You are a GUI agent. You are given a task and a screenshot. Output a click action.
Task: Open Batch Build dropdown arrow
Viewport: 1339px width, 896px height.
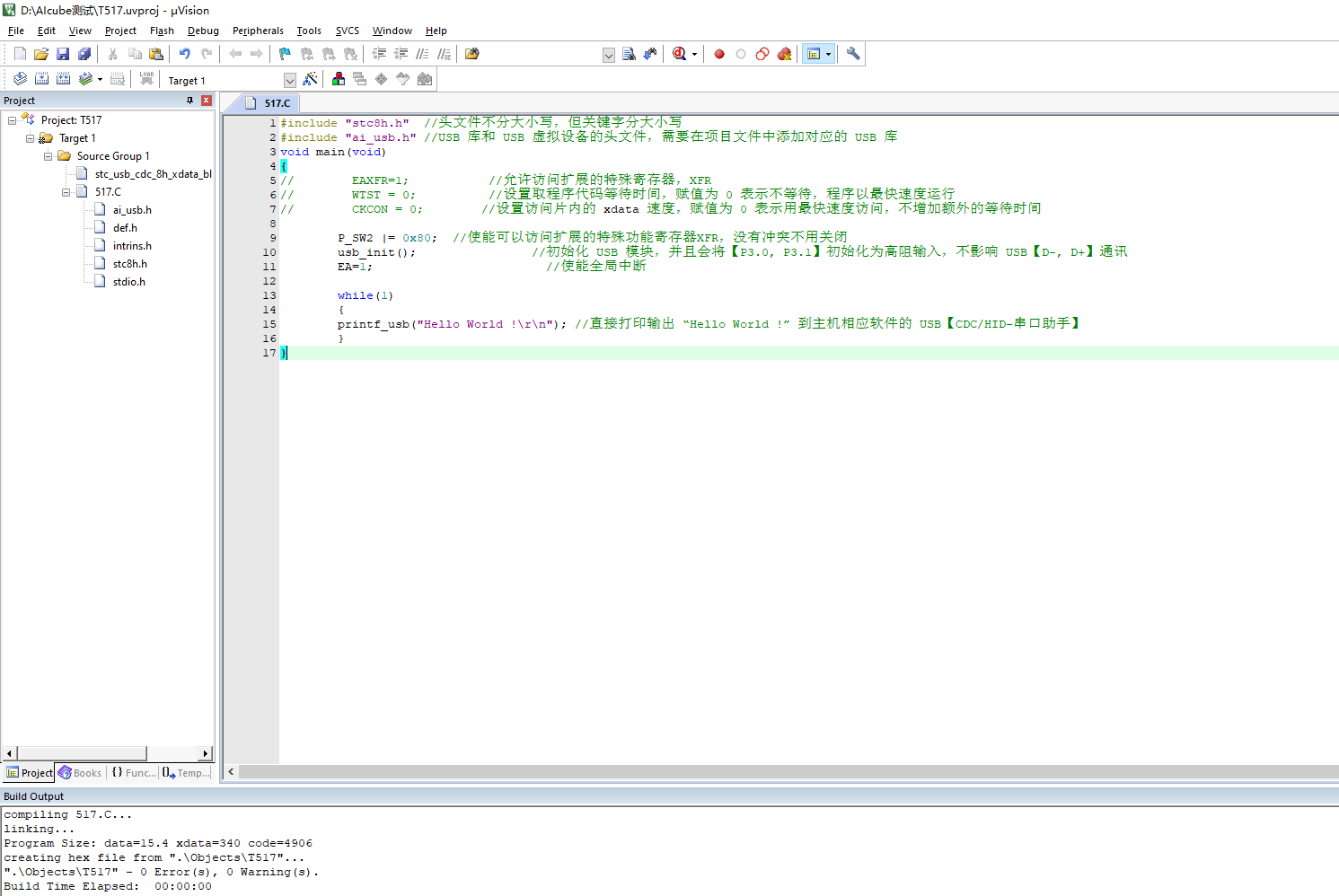[x=100, y=79]
